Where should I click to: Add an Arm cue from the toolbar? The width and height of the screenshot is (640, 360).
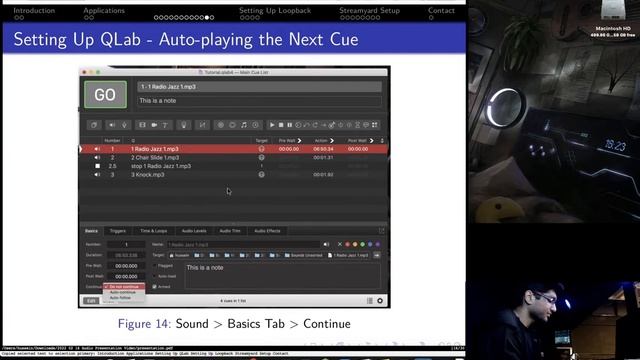tap(341, 125)
